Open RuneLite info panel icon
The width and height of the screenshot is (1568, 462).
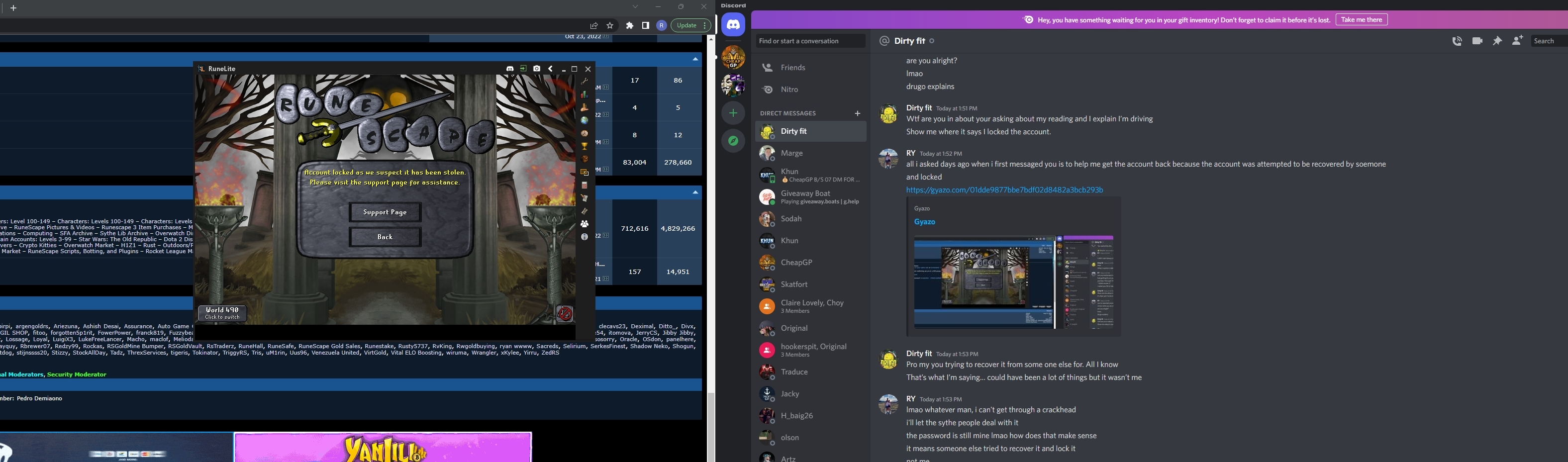pyautogui.click(x=585, y=237)
